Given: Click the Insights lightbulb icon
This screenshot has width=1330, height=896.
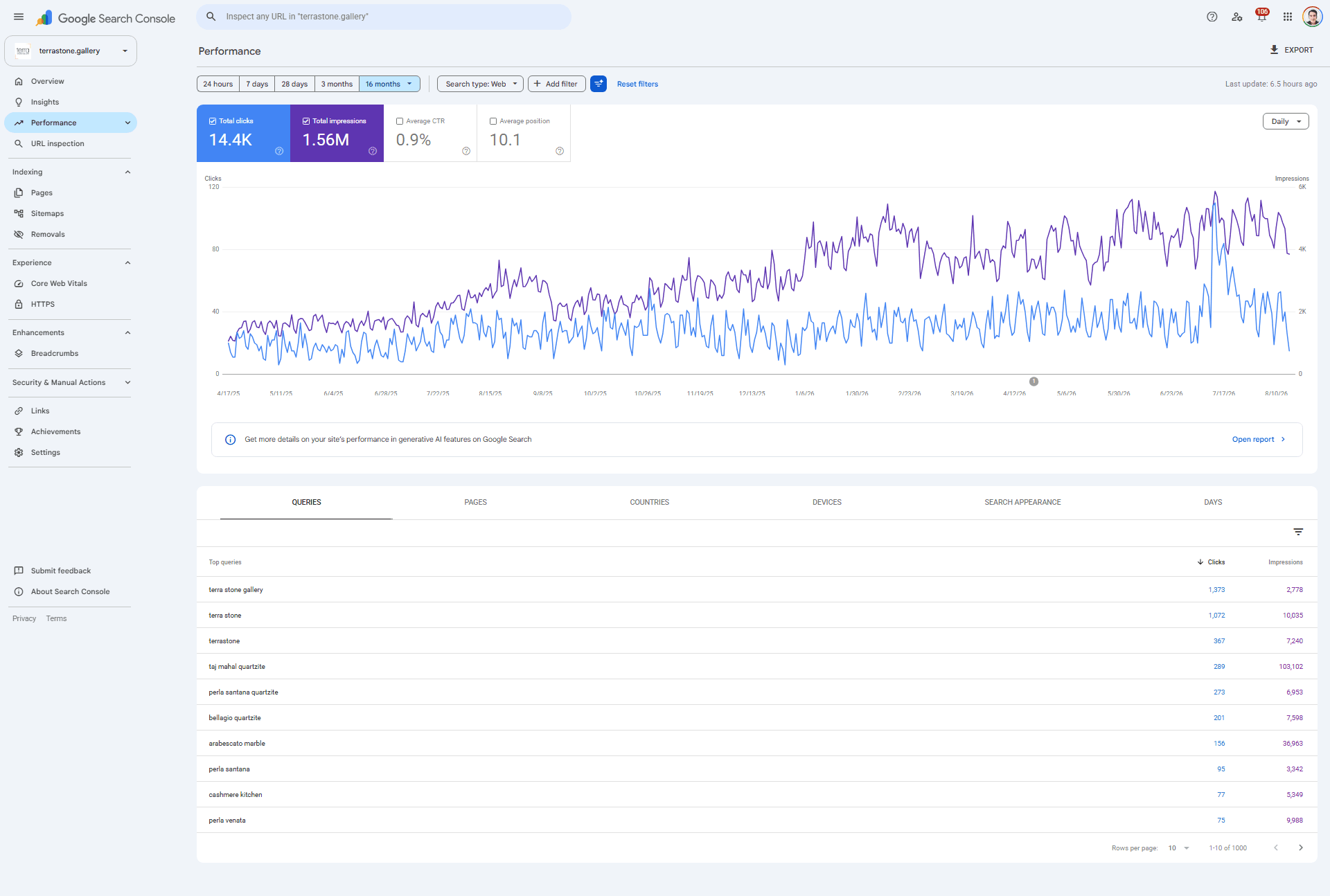Looking at the screenshot, I should coord(19,102).
